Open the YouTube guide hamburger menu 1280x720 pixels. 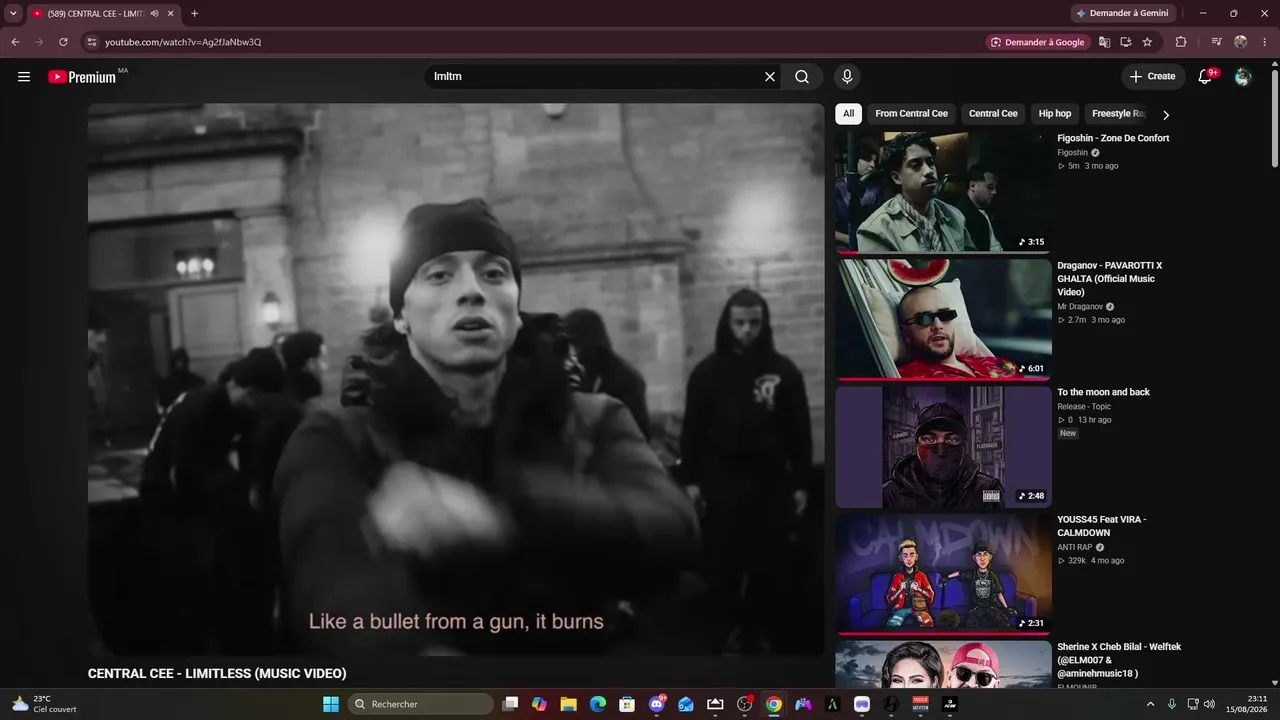pyautogui.click(x=24, y=77)
